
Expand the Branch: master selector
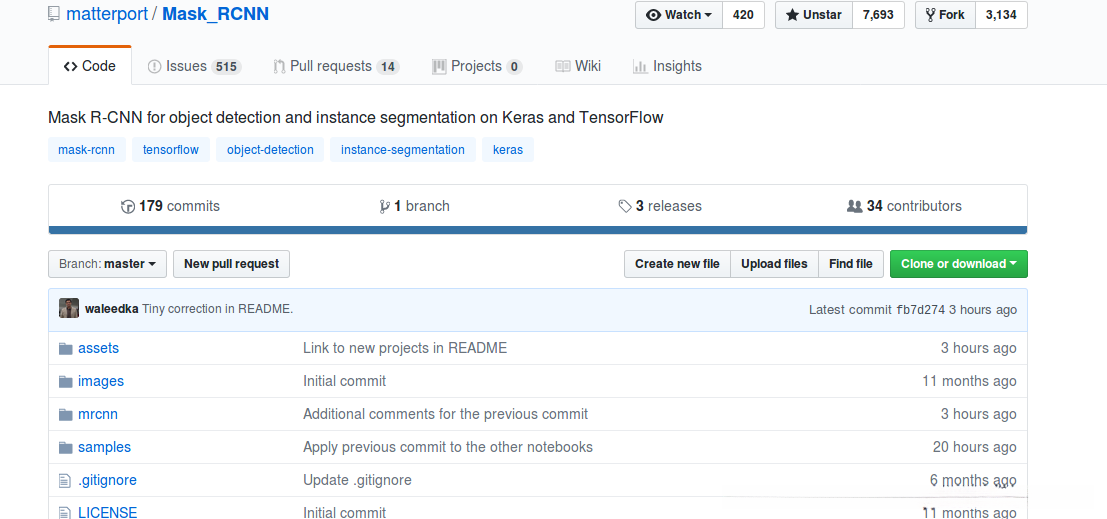(x=107, y=264)
